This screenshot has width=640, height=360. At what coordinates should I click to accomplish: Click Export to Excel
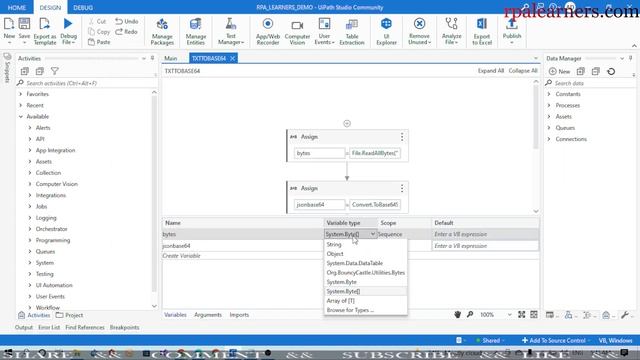tap(482, 31)
